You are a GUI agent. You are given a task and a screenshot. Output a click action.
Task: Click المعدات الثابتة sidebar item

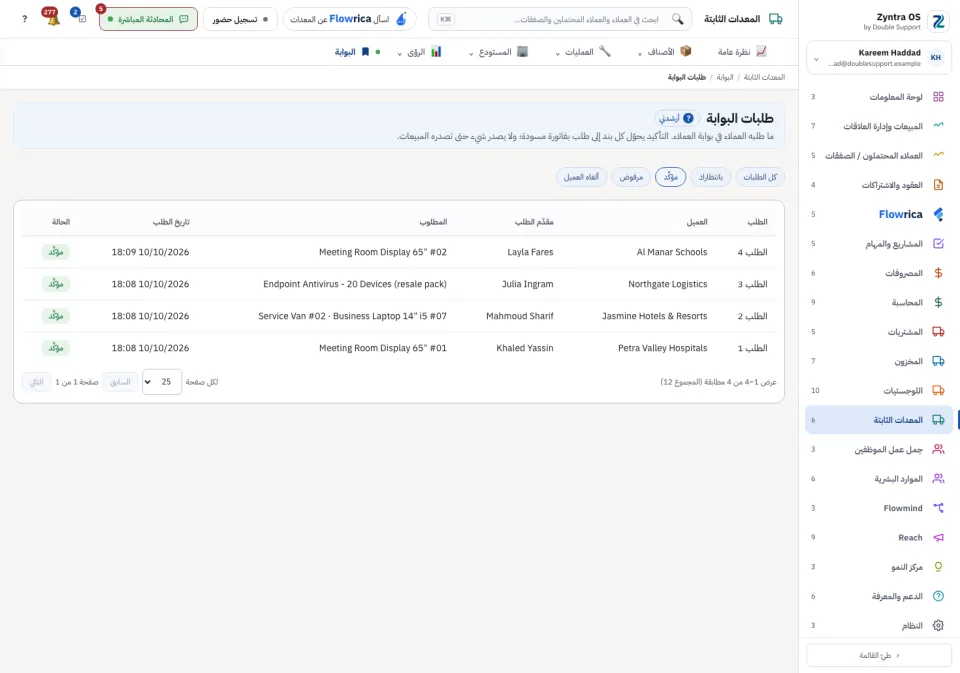(879, 420)
